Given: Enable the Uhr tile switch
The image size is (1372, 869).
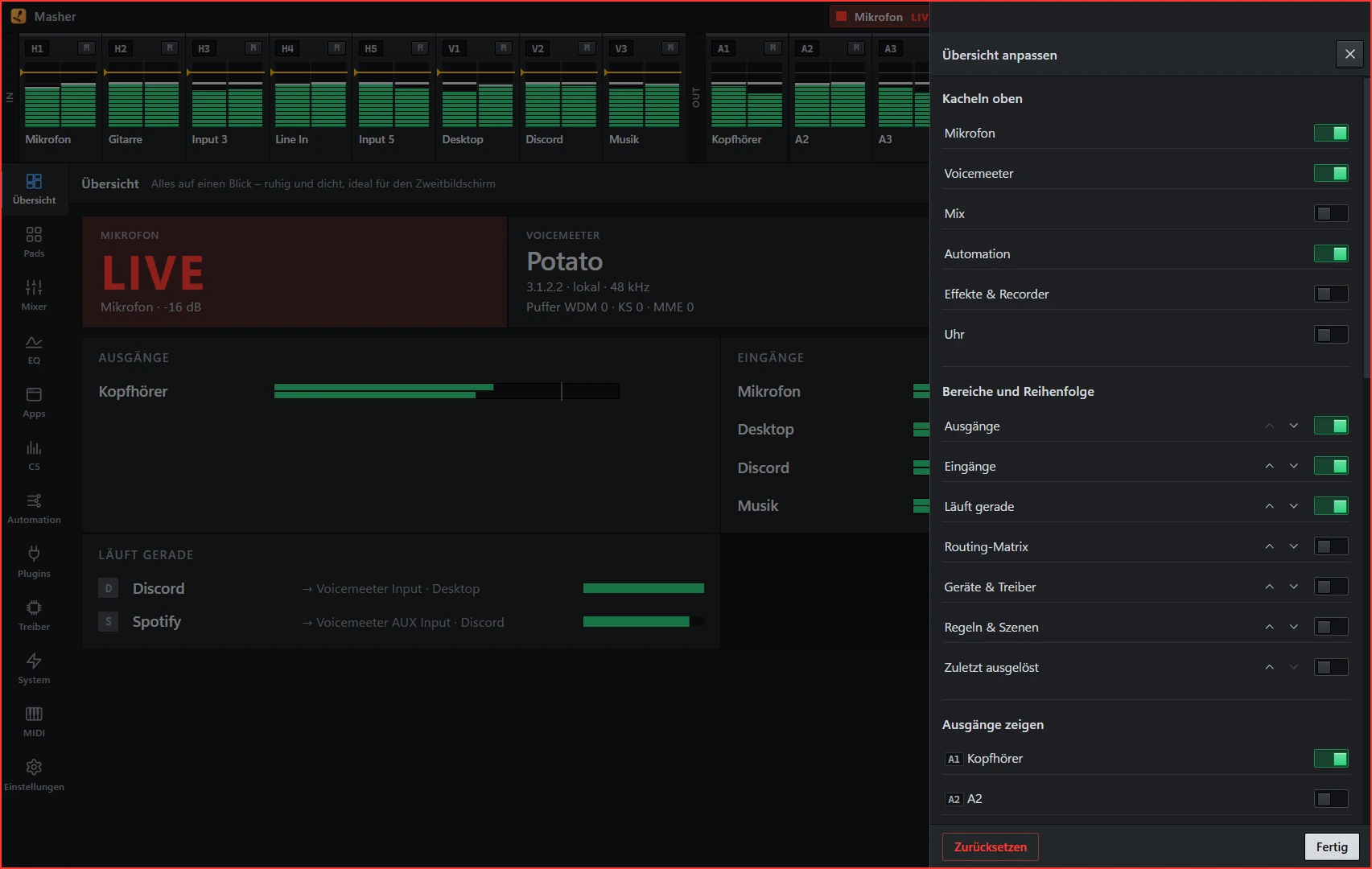Looking at the screenshot, I should click(1331, 334).
